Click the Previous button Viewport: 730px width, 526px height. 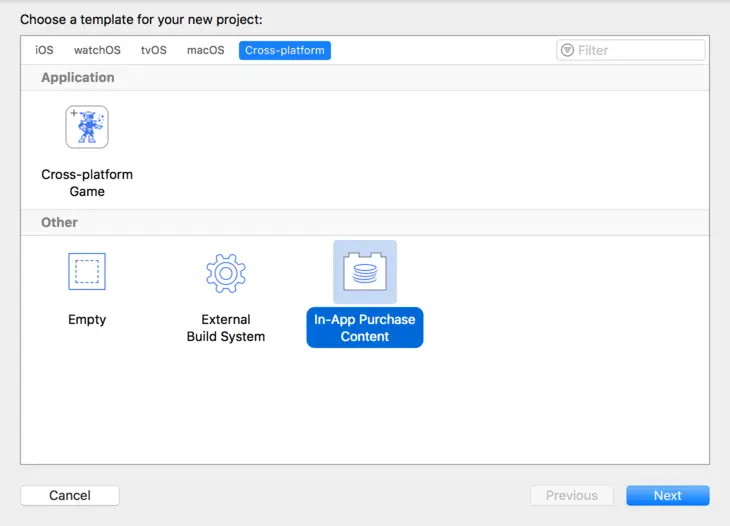(x=572, y=495)
